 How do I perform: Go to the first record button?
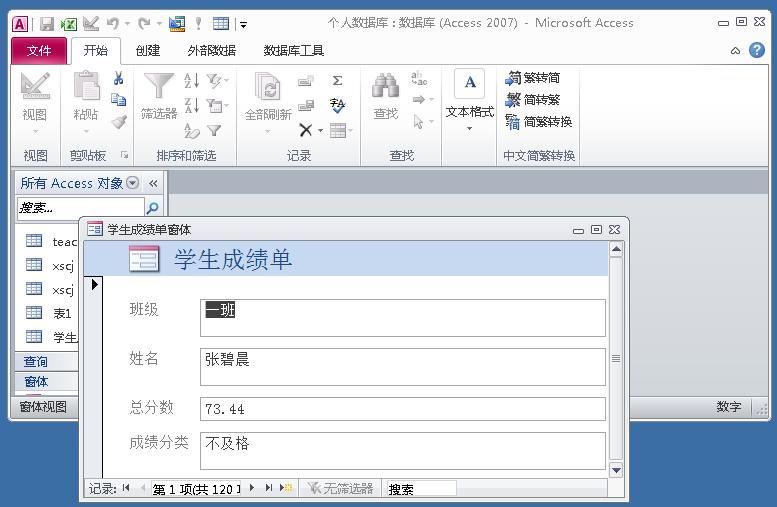(x=126, y=488)
